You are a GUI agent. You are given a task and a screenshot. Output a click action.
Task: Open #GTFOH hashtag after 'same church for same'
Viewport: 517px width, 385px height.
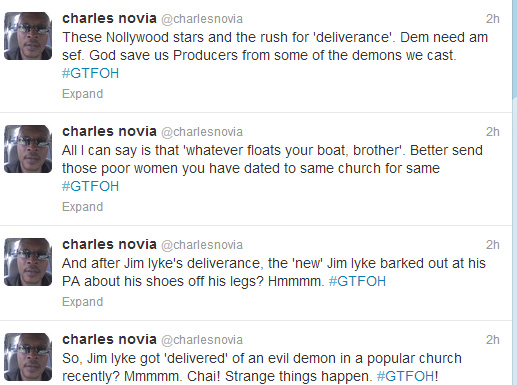[x=90, y=186]
